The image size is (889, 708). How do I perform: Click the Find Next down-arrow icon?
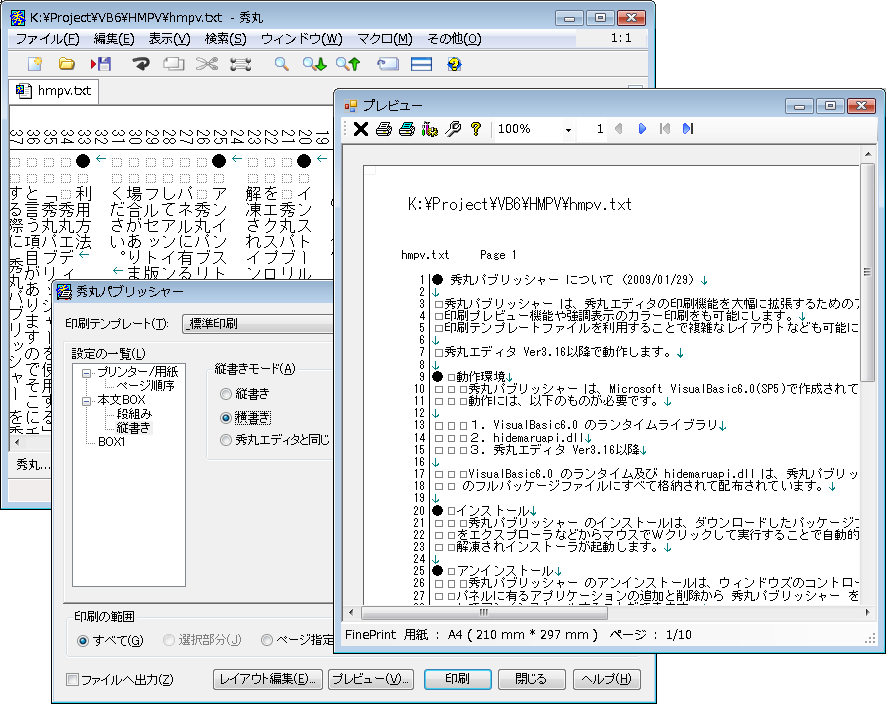[315, 64]
